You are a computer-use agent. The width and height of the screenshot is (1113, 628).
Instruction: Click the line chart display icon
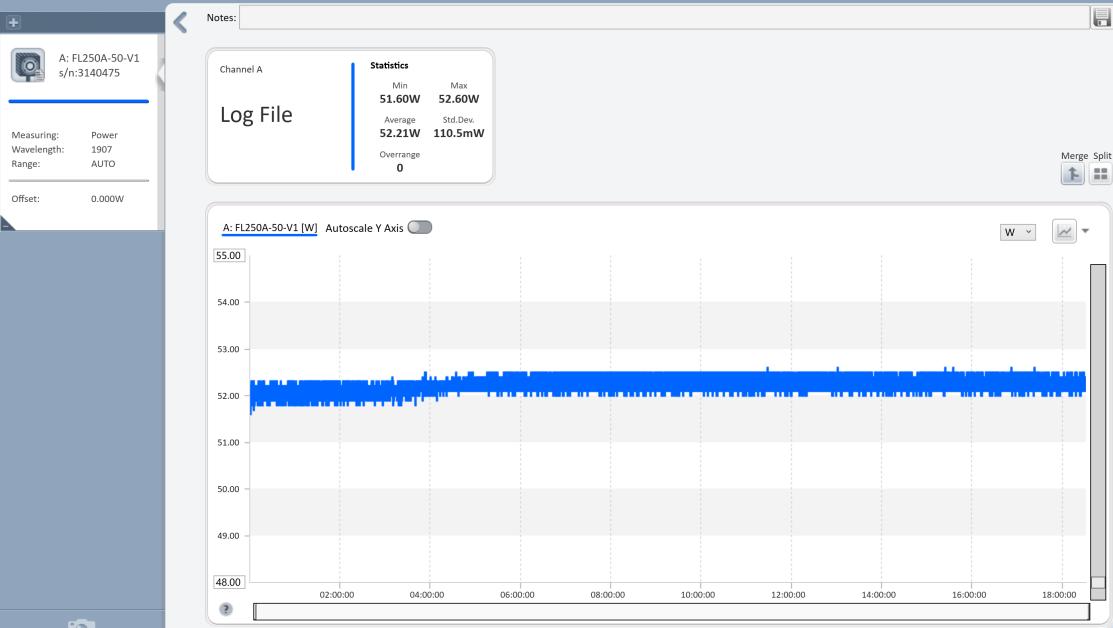pyautogui.click(x=1064, y=231)
